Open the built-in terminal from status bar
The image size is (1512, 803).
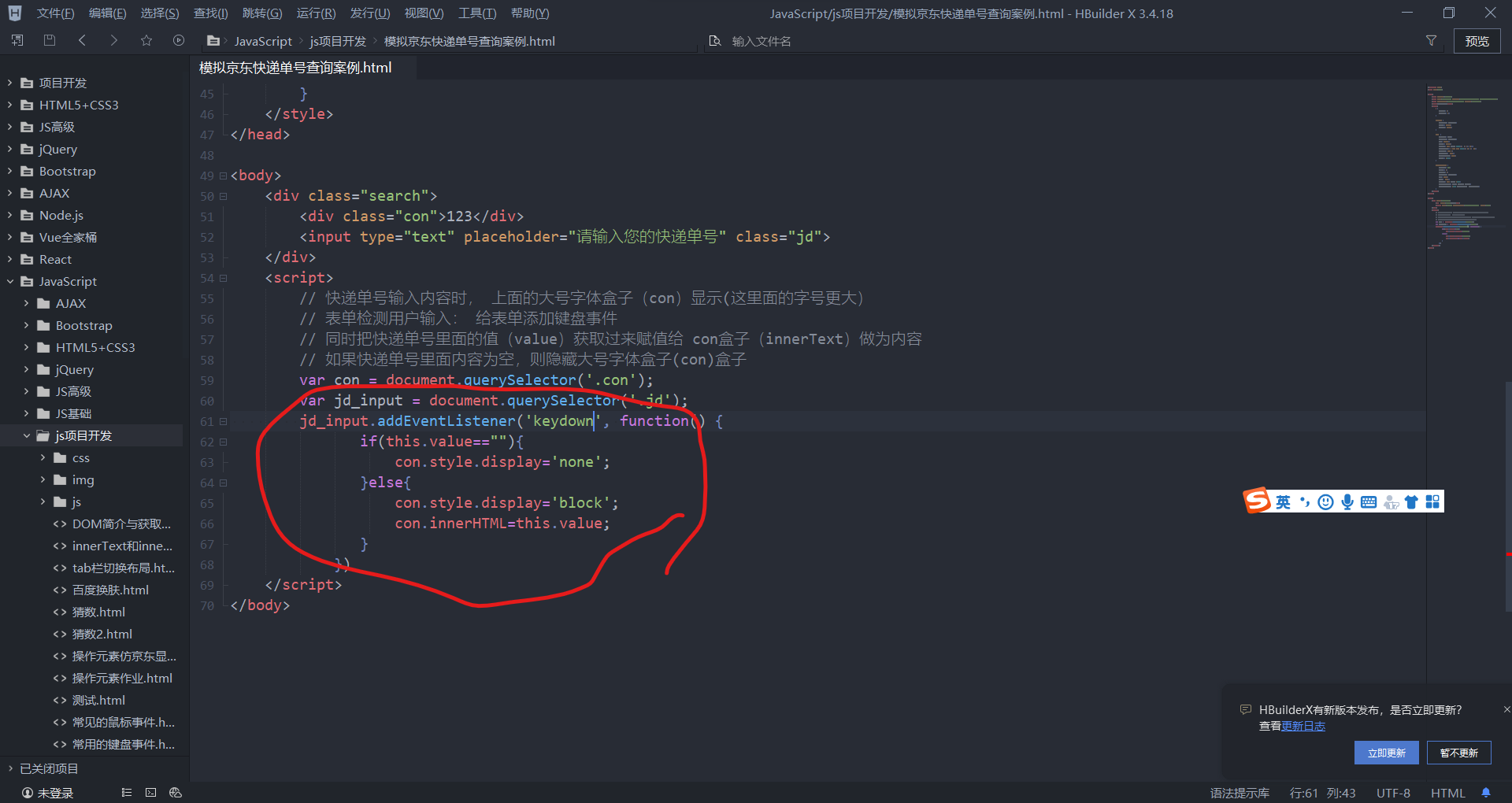pyautogui.click(x=150, y=792)
